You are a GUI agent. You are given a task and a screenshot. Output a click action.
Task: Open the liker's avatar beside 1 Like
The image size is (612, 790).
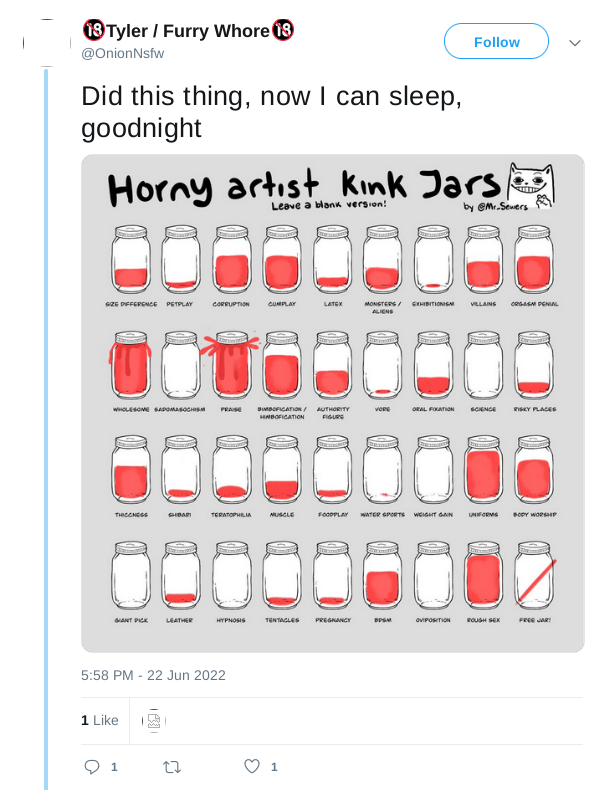click(x=154, y=720)
